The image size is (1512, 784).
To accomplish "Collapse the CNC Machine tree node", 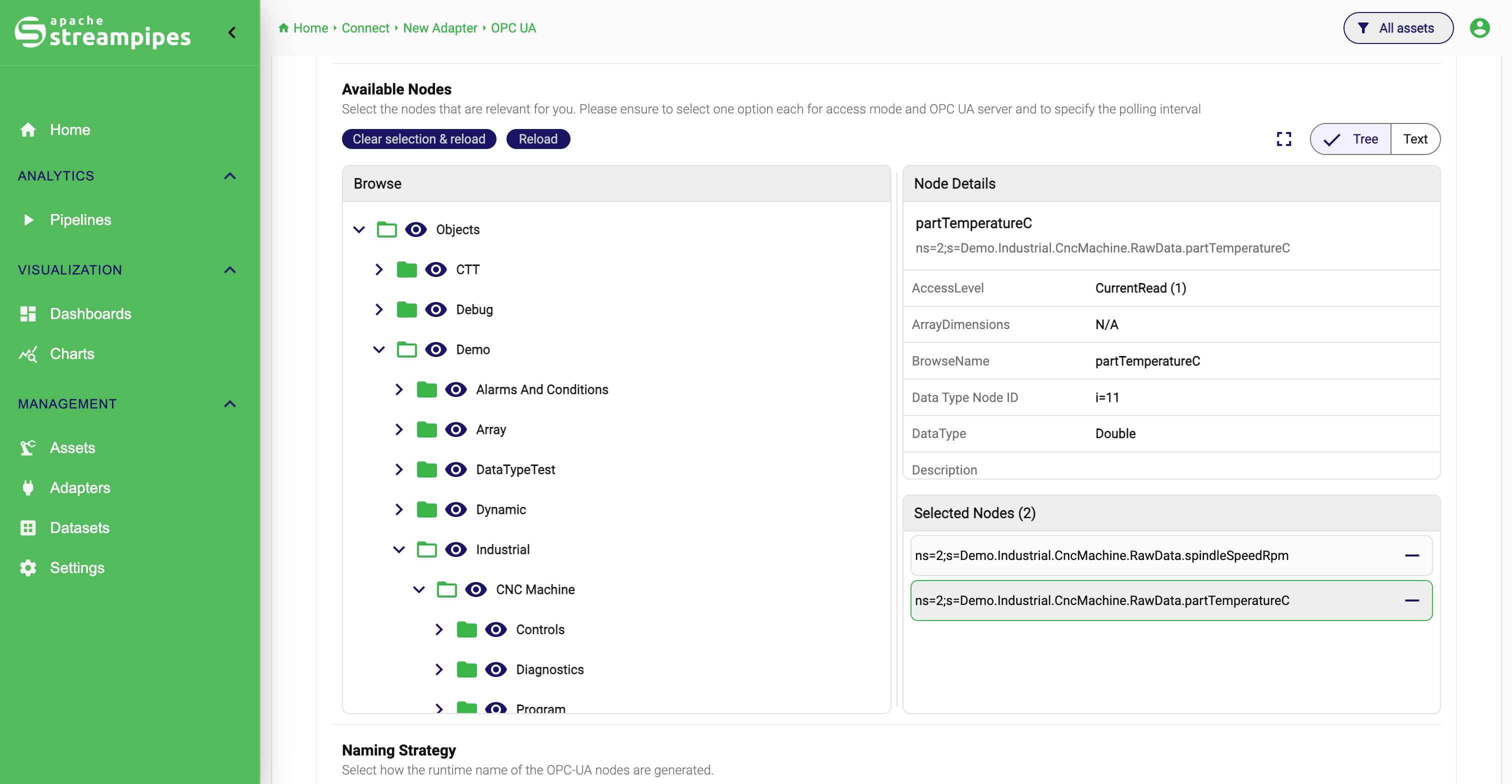I will click(x=418, y=589).
